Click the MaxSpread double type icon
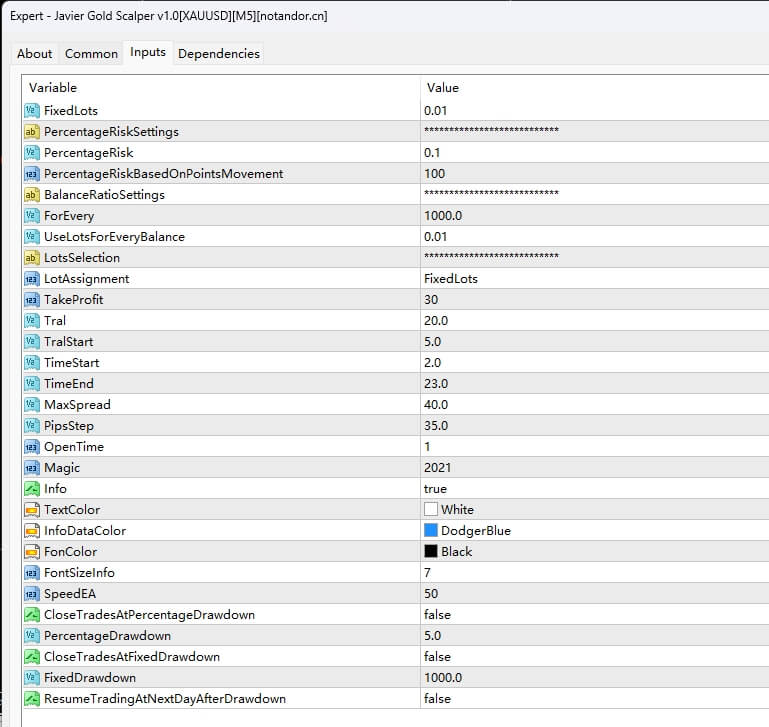 31,404
